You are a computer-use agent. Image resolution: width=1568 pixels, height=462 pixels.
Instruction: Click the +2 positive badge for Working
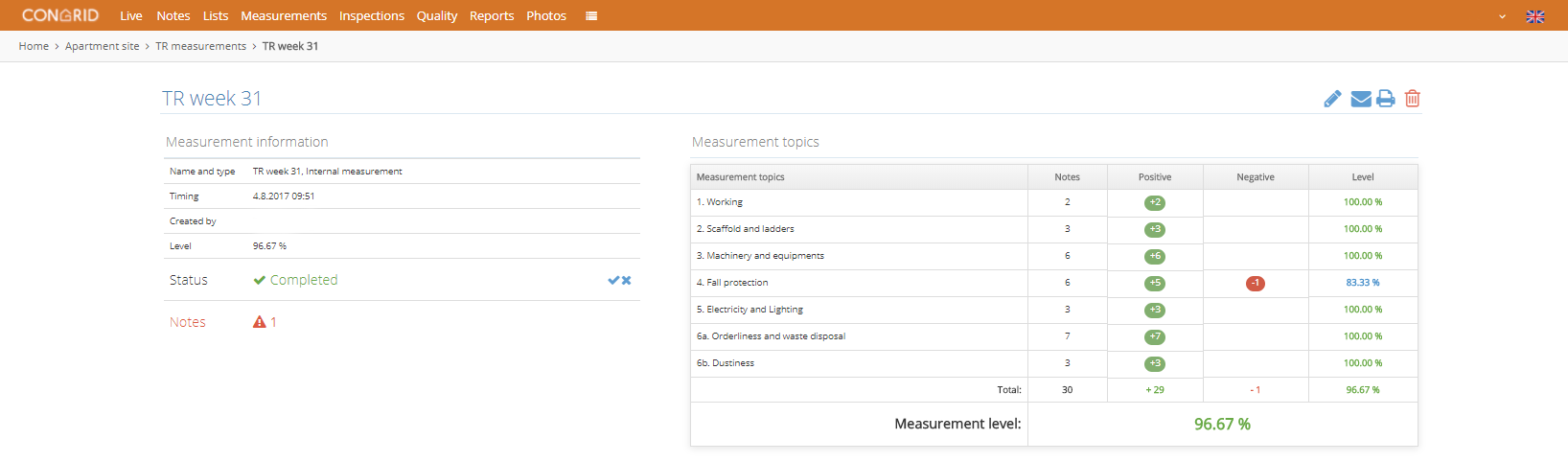click(x=1155, y=202)
